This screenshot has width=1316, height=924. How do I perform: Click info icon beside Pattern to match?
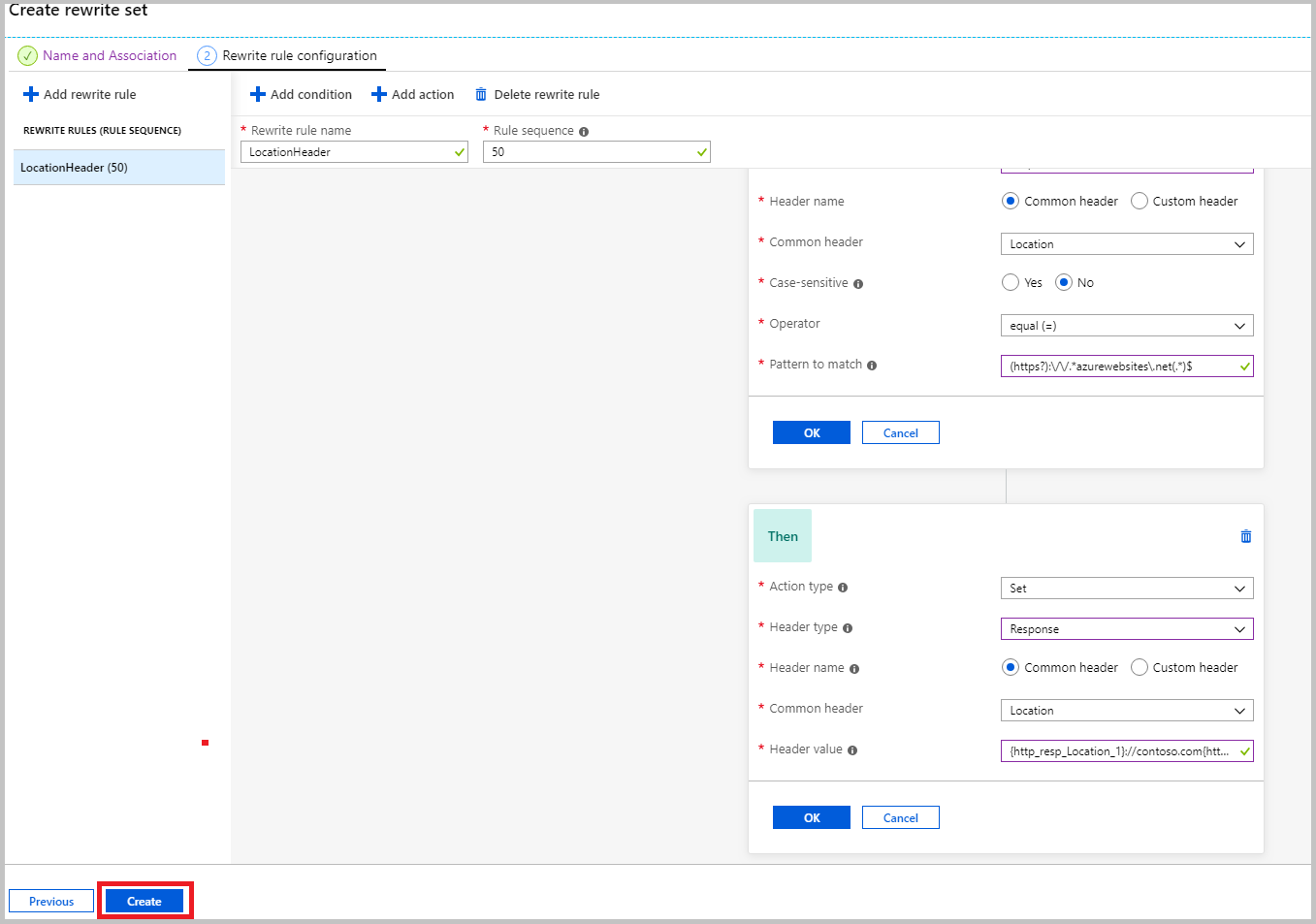(871, 365)
